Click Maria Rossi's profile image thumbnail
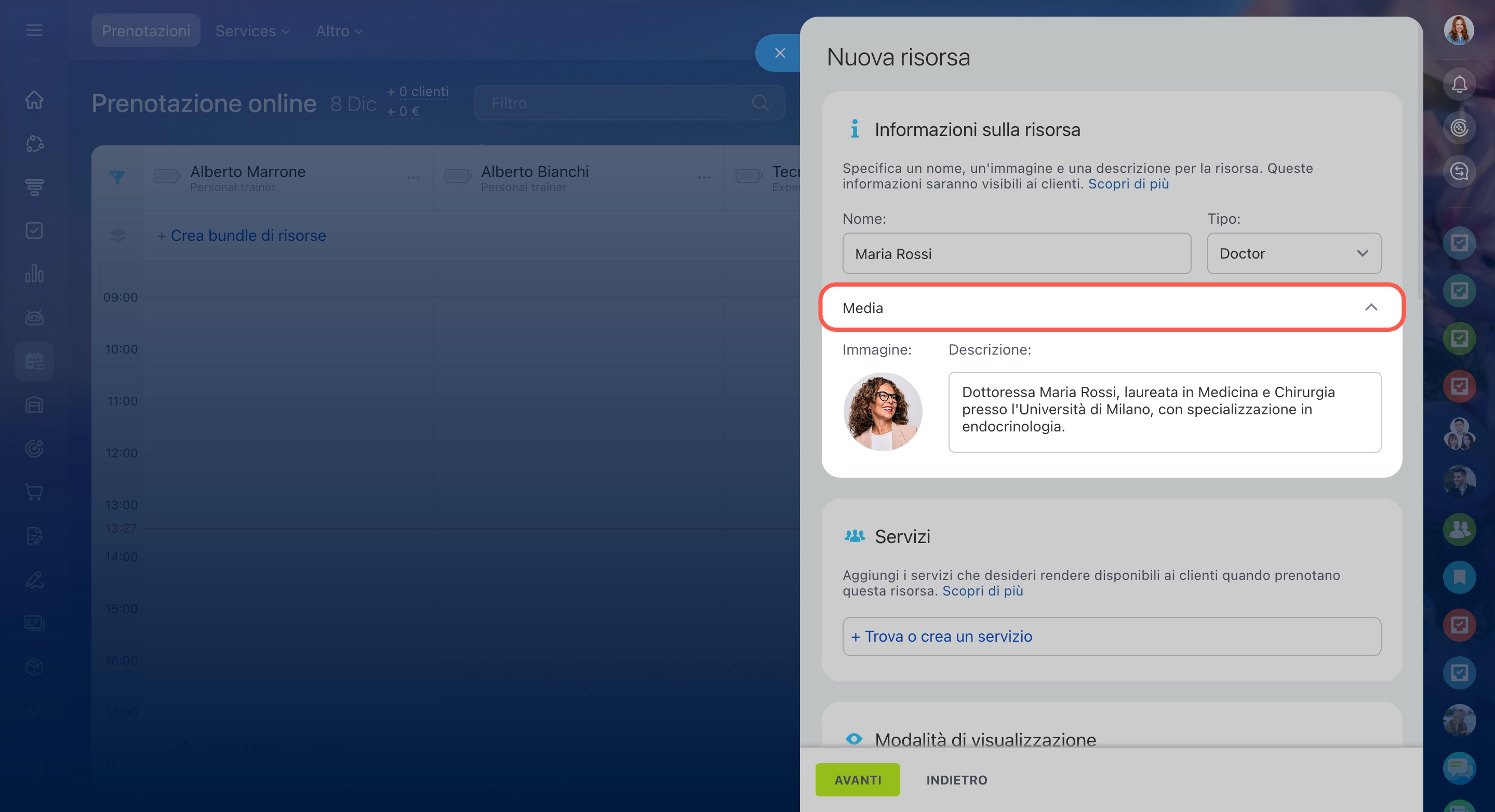 (882, 412)
